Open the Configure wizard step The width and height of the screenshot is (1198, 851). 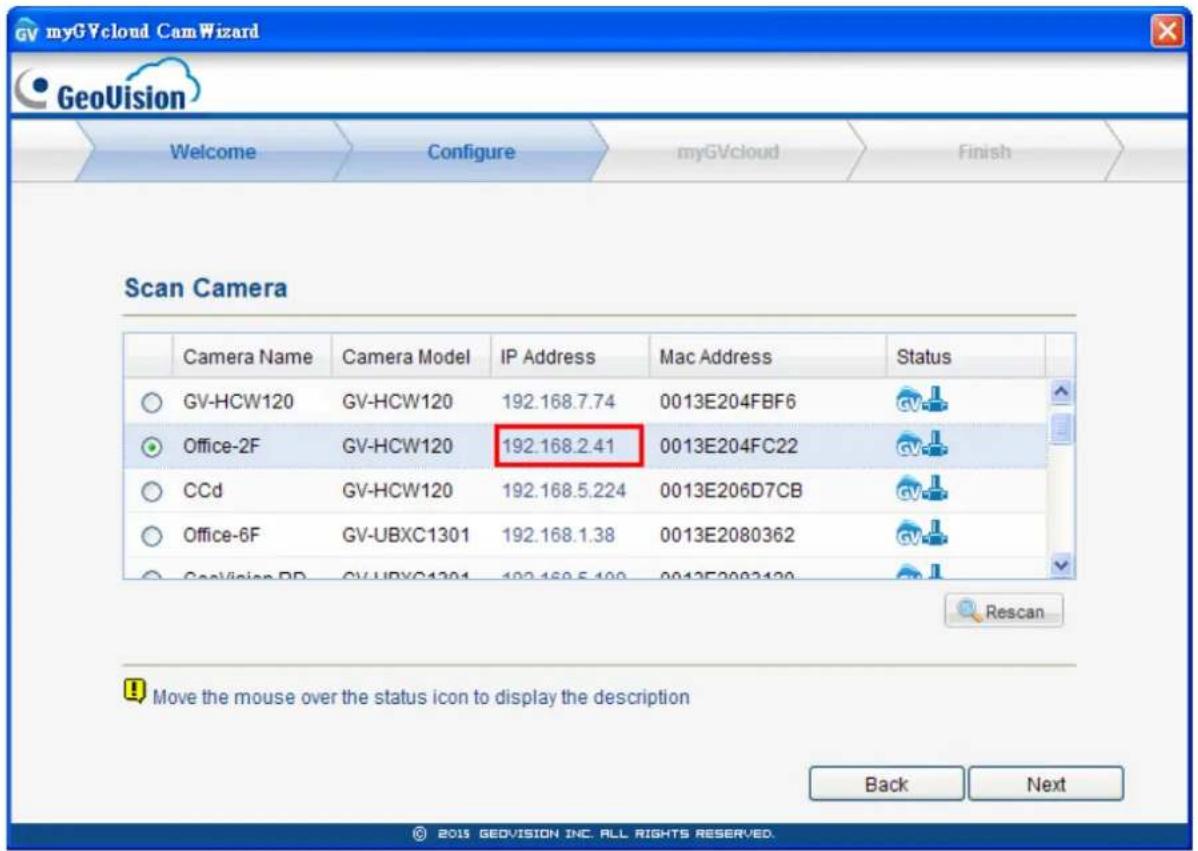[471, 151]
